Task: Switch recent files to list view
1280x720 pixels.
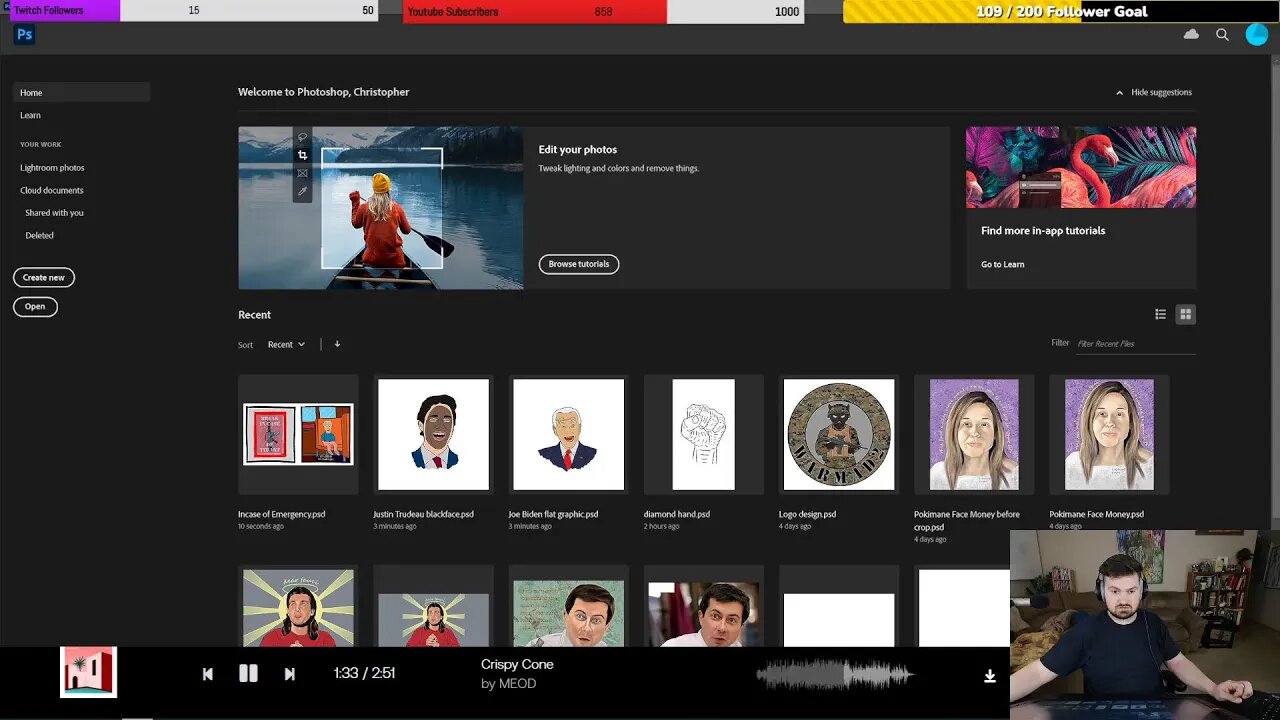Action: click(x=1160, y=314)
